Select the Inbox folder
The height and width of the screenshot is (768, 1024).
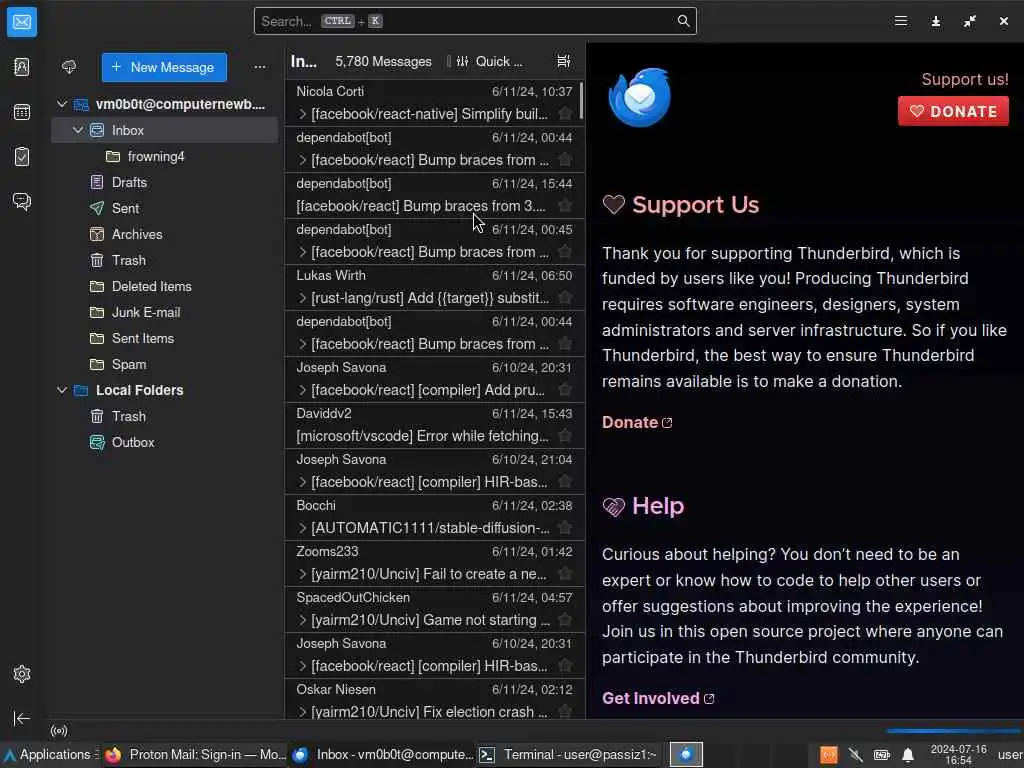[165, 130]
